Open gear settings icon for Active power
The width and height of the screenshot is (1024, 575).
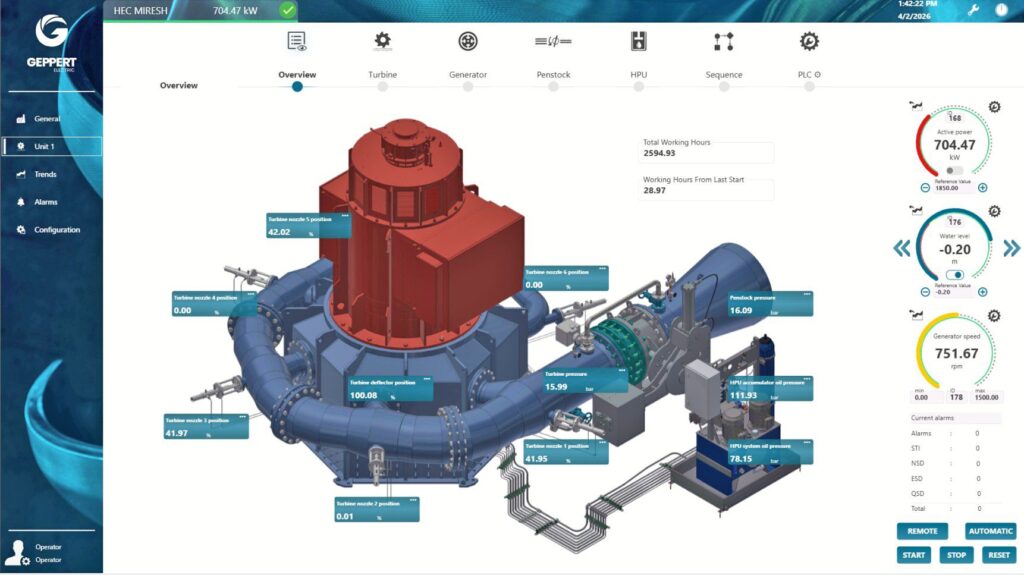(x=994, y=107)
